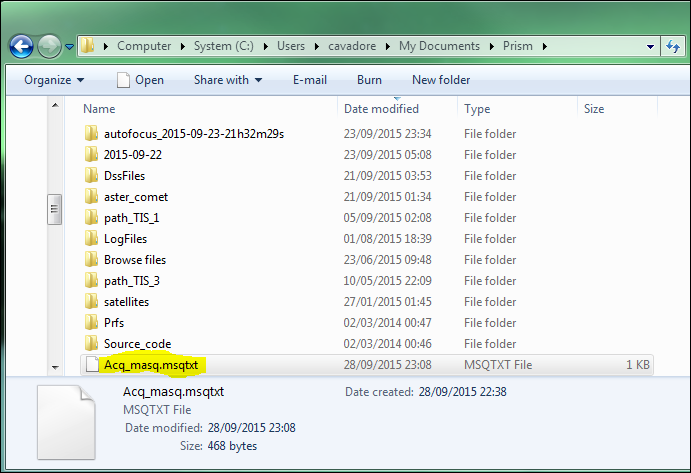This screenshot has height=473, width=691.
Task: Click the Forward navigation arrow button
Action: click(49, 46)
